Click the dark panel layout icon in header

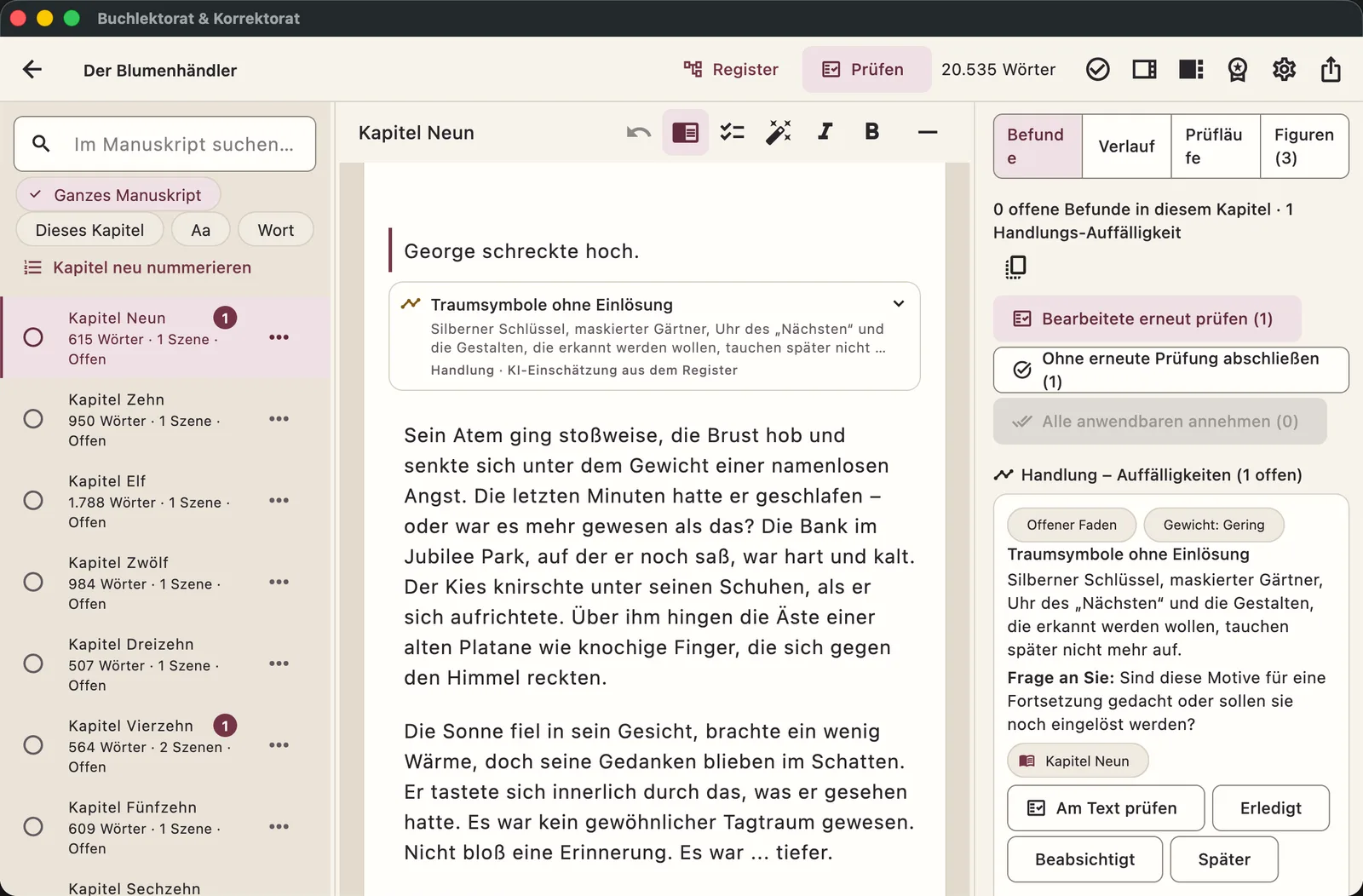1191,70
